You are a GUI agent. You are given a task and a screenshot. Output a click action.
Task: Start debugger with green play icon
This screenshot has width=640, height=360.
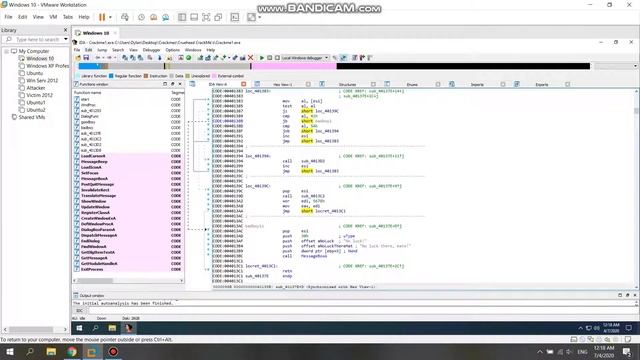(262, 58)
